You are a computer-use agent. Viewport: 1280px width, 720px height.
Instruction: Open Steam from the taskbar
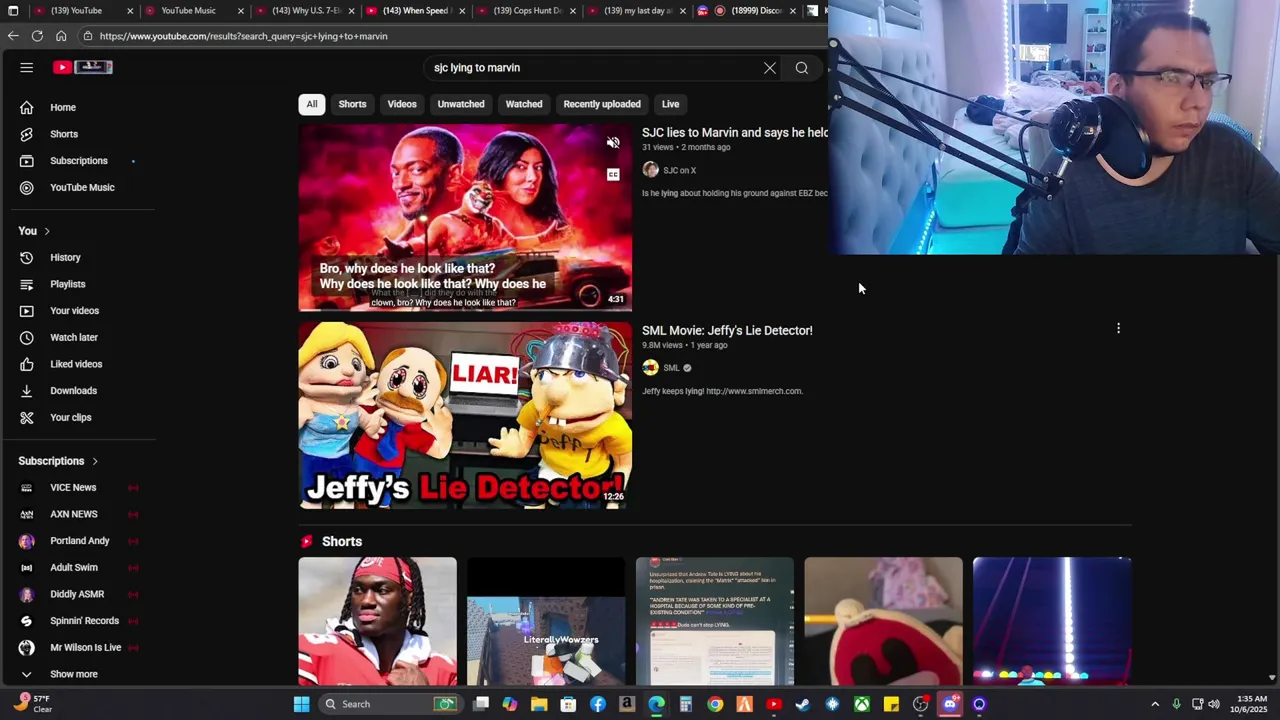pos(802,704)
